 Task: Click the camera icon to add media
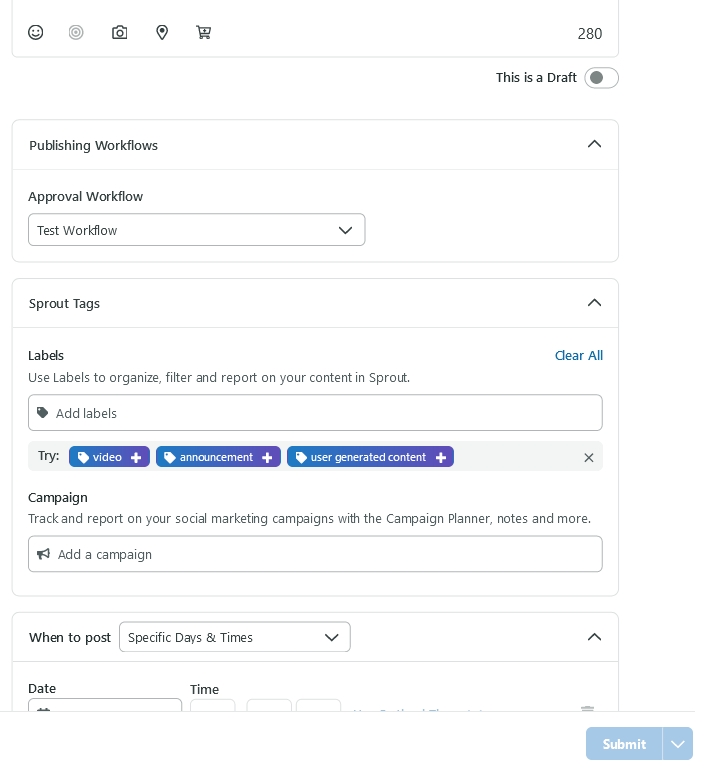tap(120, 32)
